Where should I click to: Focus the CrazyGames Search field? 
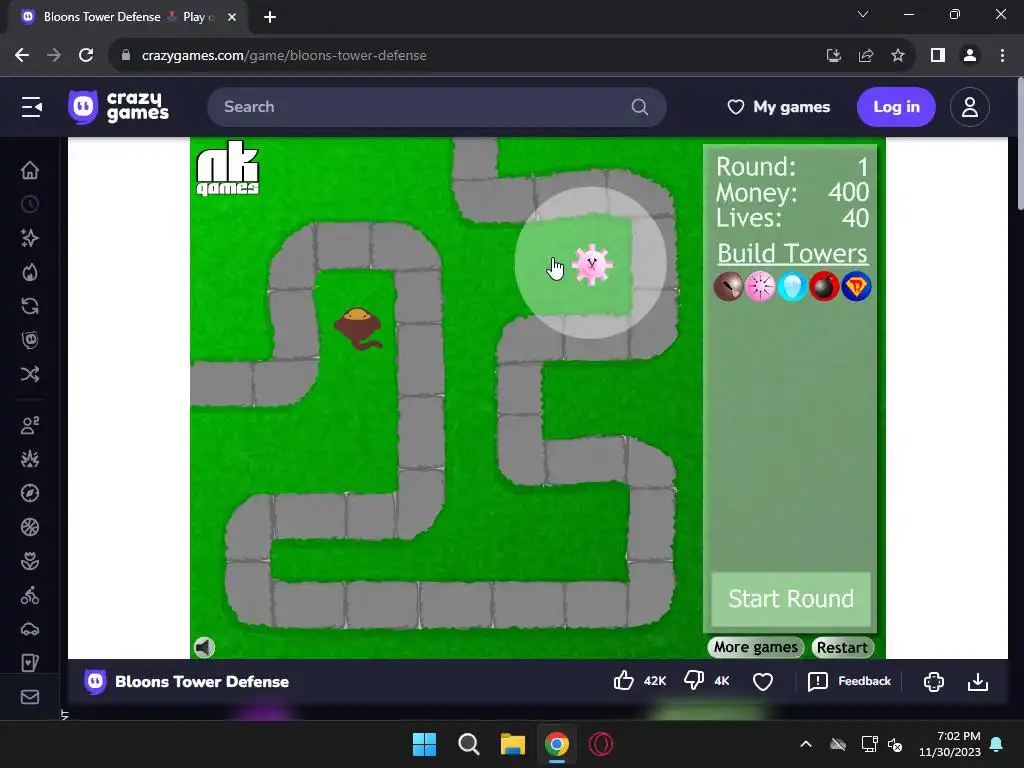tap(436, 106)
